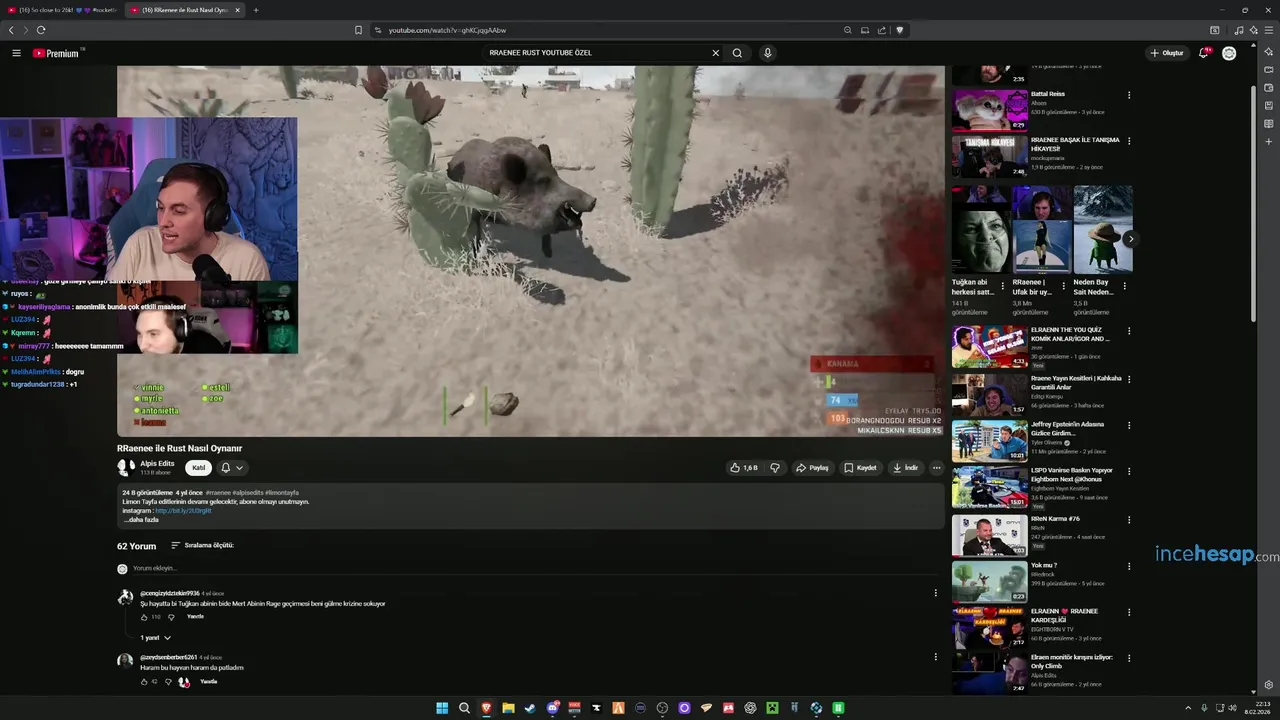The width and height of the screenshot is (1280, 720).
Task: Open the YouTube notifications bell
Action: pyautogui.click(x=1204, y=53)
